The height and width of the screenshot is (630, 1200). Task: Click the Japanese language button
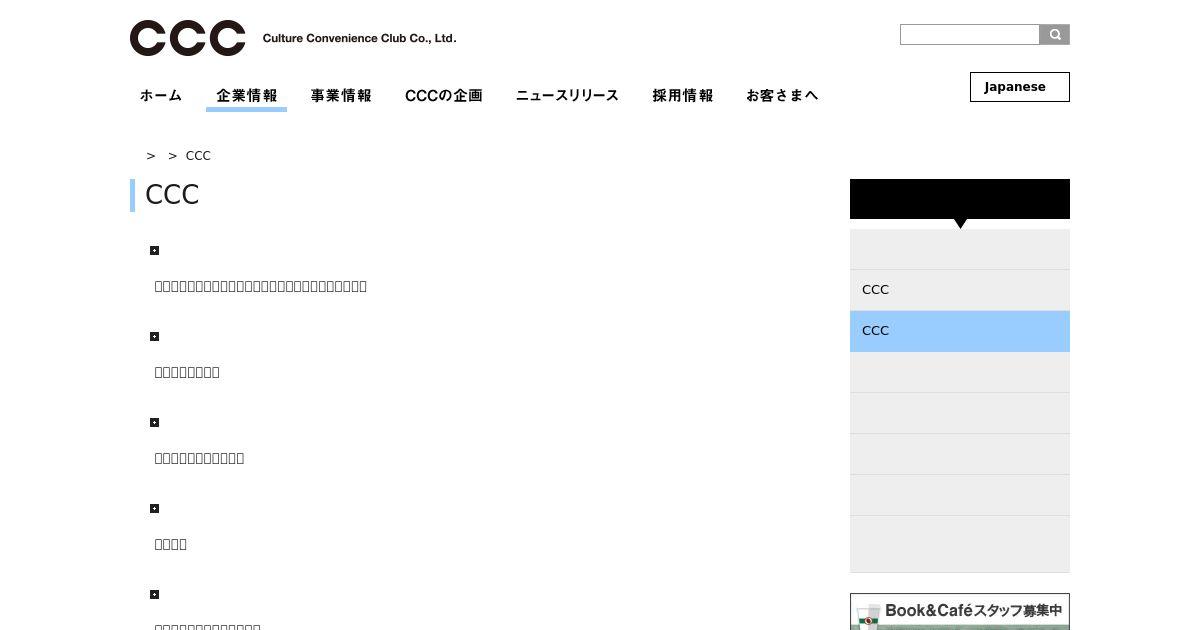1020,87
